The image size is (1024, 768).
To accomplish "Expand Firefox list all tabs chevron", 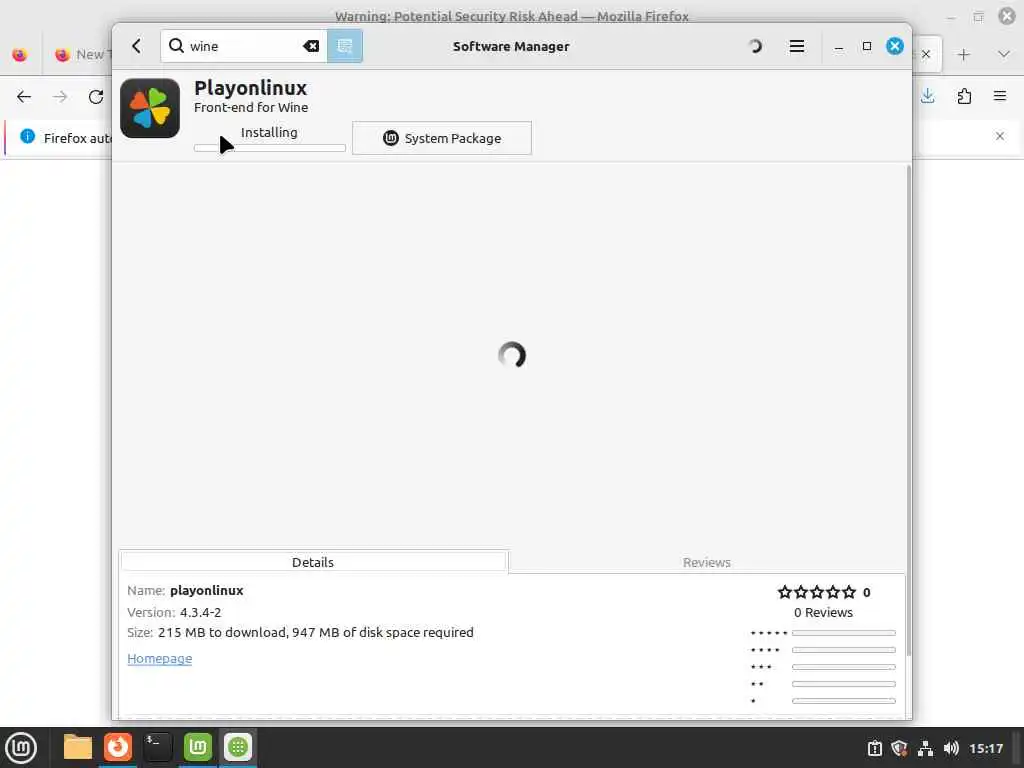I will 1004,55.
